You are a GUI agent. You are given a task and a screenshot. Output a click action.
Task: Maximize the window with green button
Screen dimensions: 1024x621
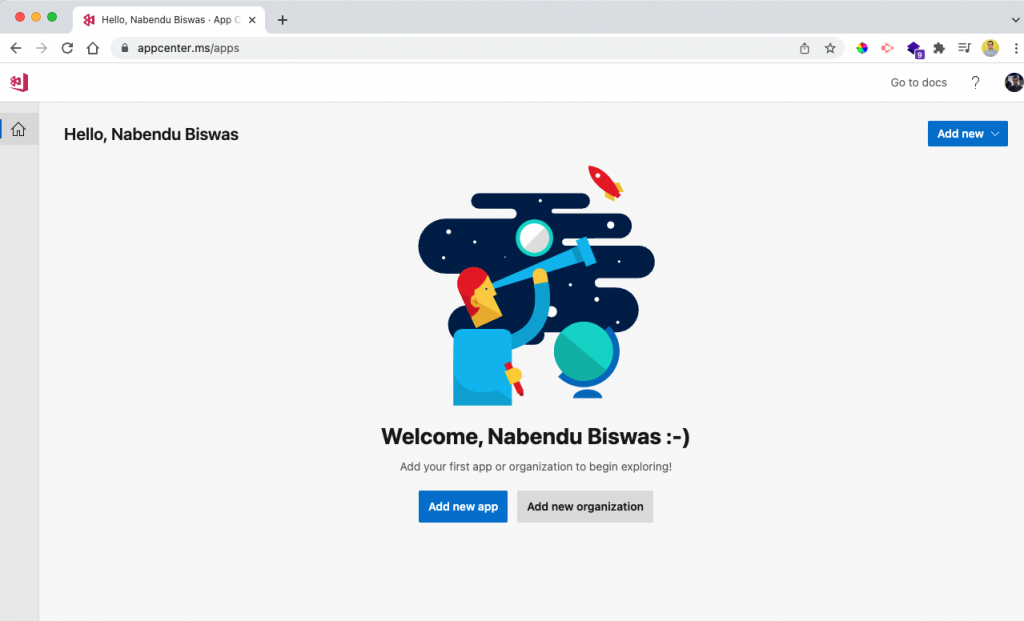[x=52, y=17]
